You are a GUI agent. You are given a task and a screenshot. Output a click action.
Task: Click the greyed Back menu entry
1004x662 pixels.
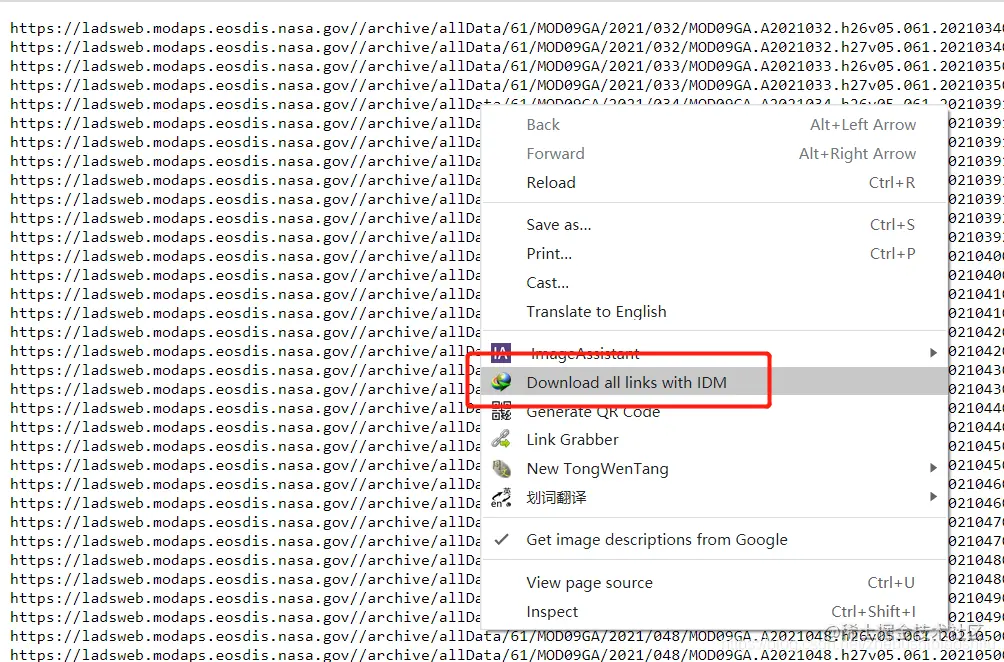click(714, 125)
